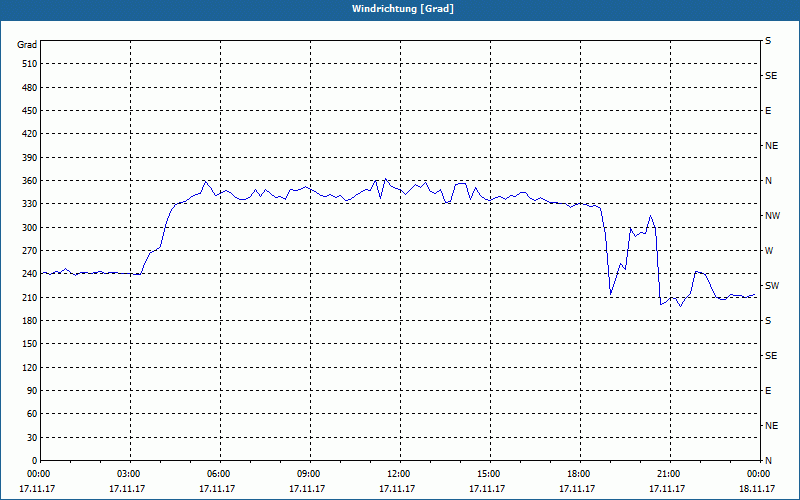Click the 17.11.17 date under 06:00

217,489
